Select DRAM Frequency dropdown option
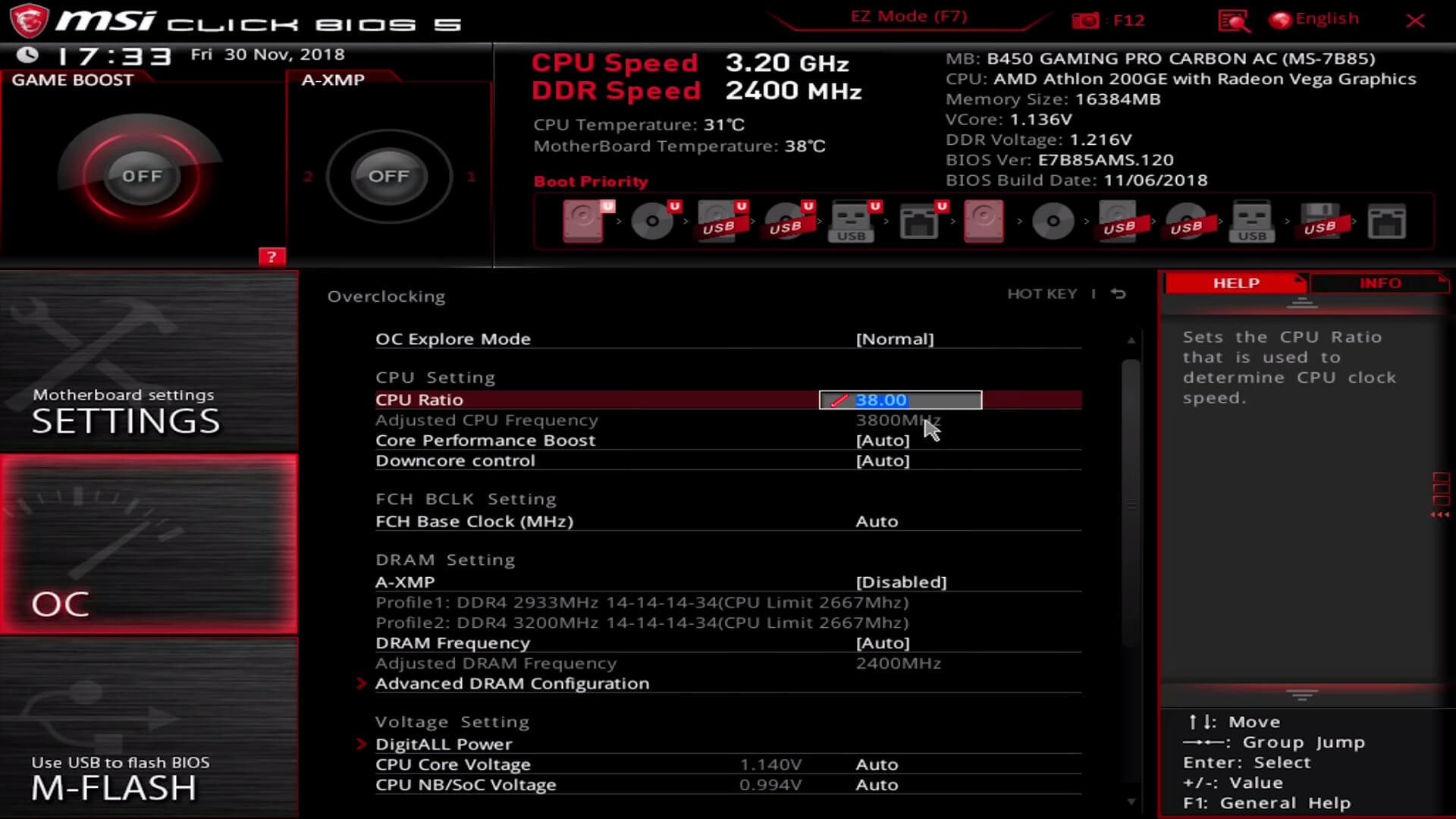The image size is (1456, 819). pyautogui.click(x=882, y=642)
